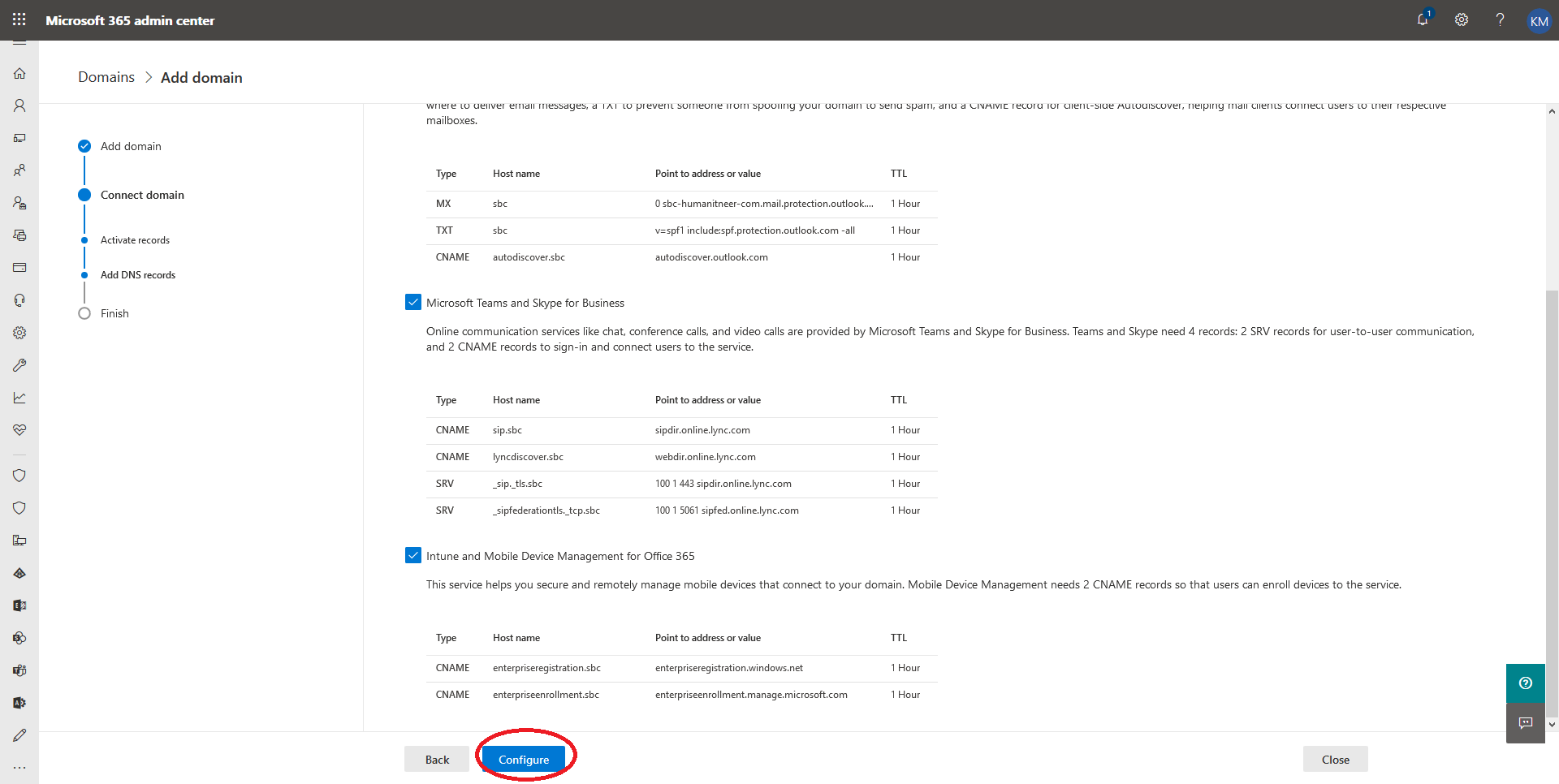Click the sbc-humanitneer MX record value

(x=764, y=204)
